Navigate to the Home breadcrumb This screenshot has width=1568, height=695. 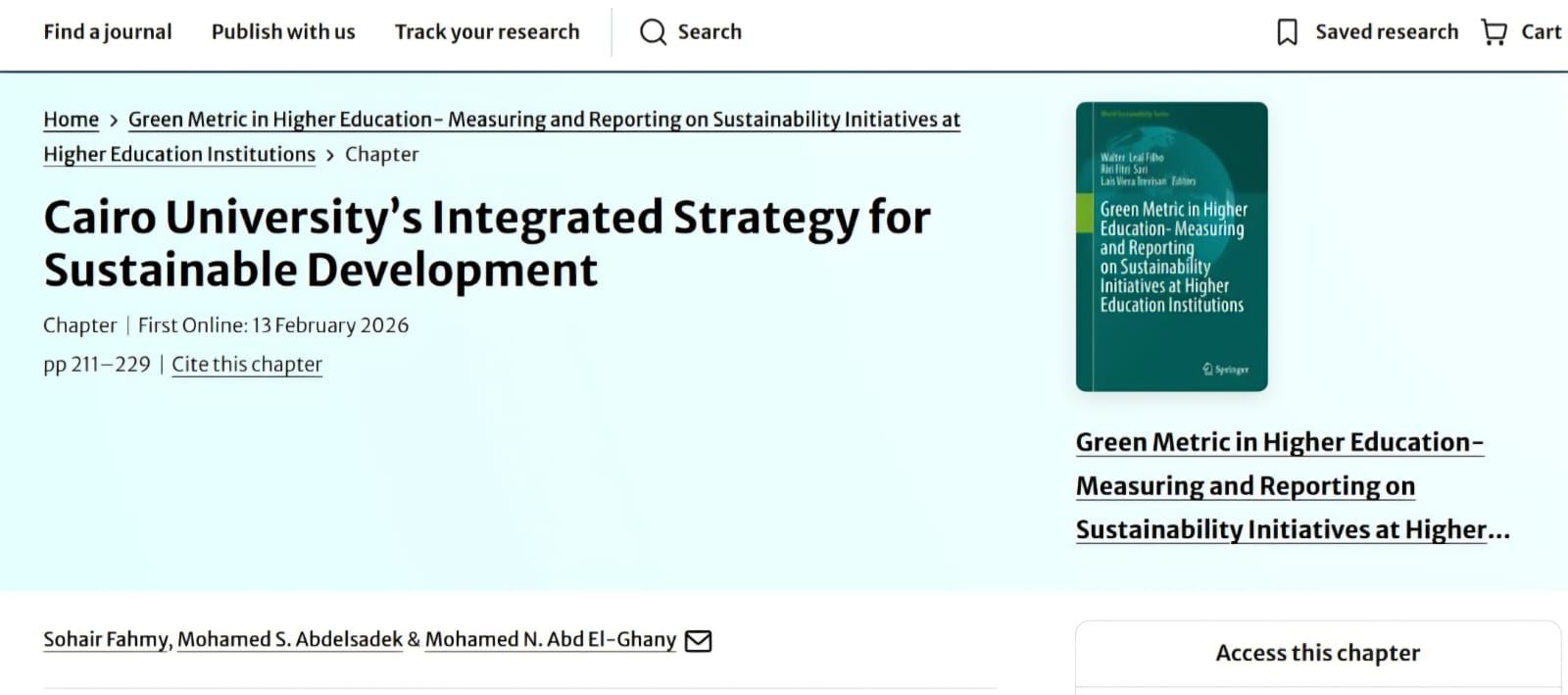pyautogui.click(x=71, y=120)
